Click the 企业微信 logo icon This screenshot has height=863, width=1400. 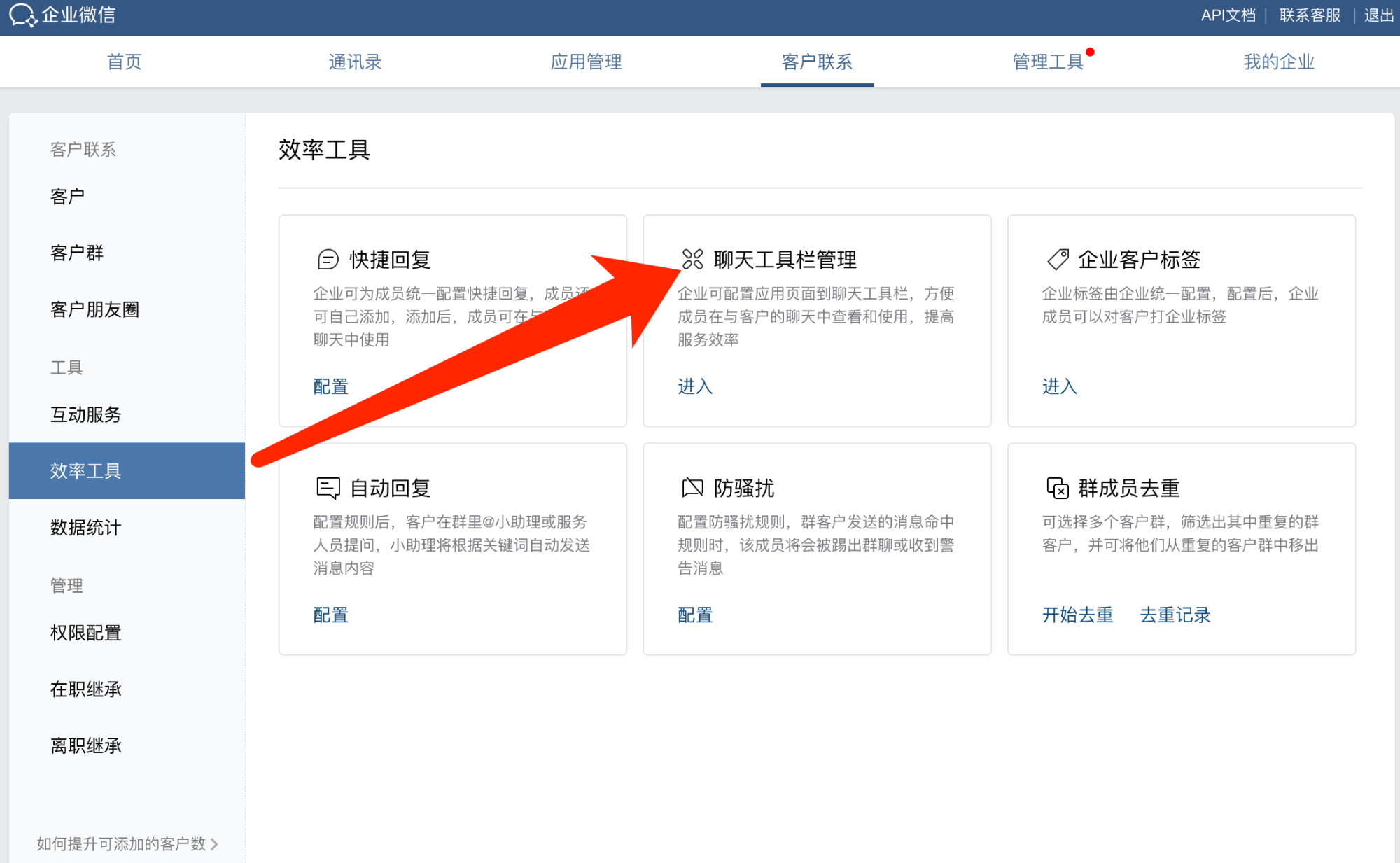pos(22,15)
